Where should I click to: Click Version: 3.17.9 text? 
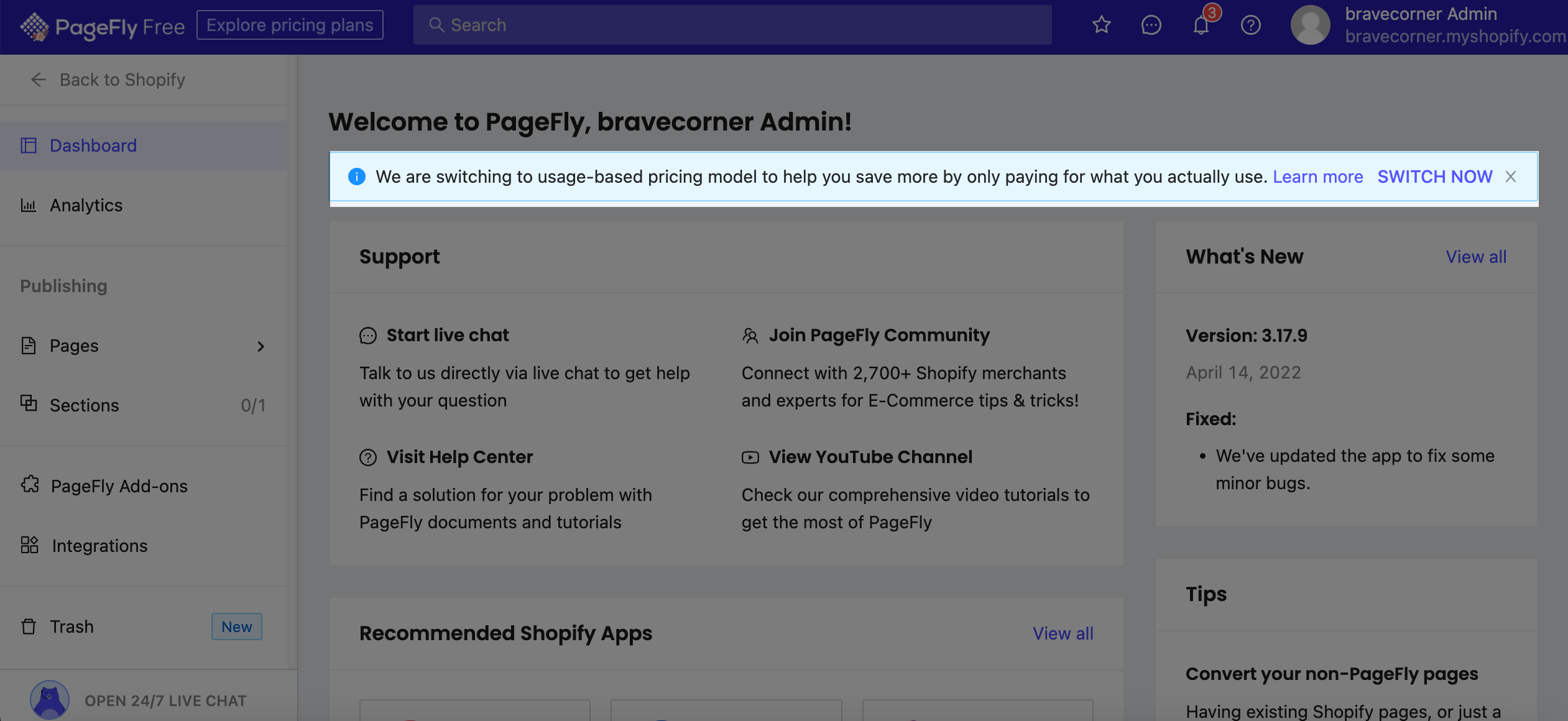click(1246, 336)
